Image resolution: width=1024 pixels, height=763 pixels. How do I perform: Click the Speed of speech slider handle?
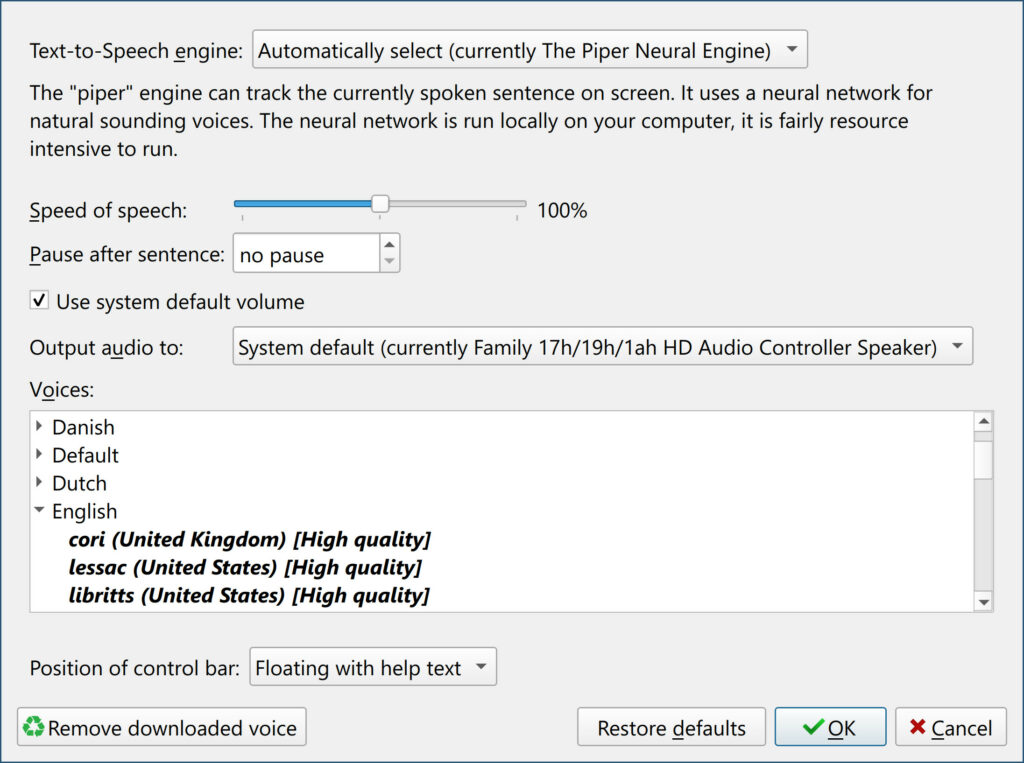point(380,204)
